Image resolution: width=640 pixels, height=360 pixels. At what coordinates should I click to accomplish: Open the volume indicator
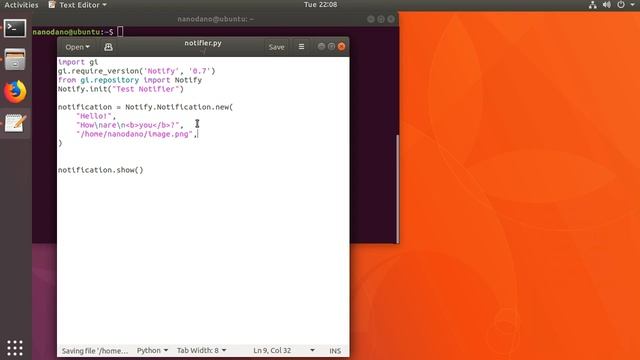[607, 5]
